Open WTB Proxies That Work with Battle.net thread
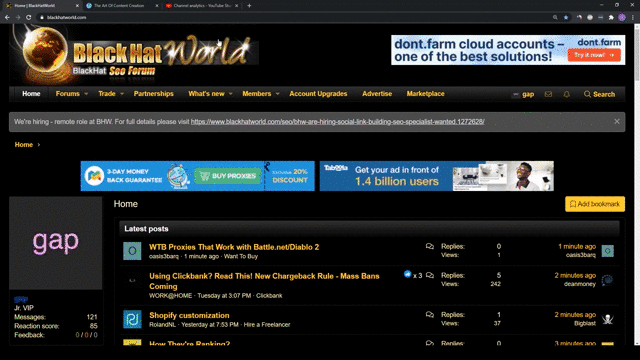The width and height of the screenshot is (640, 360). tap(234, 247)
